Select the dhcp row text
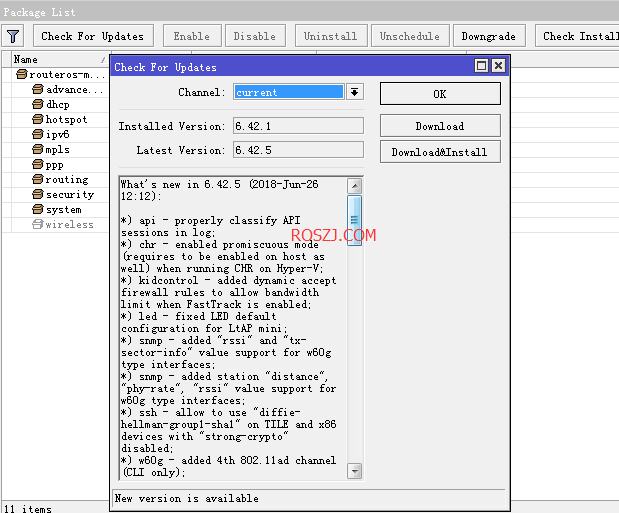This screenshot has height=513, width=619. 58,105
